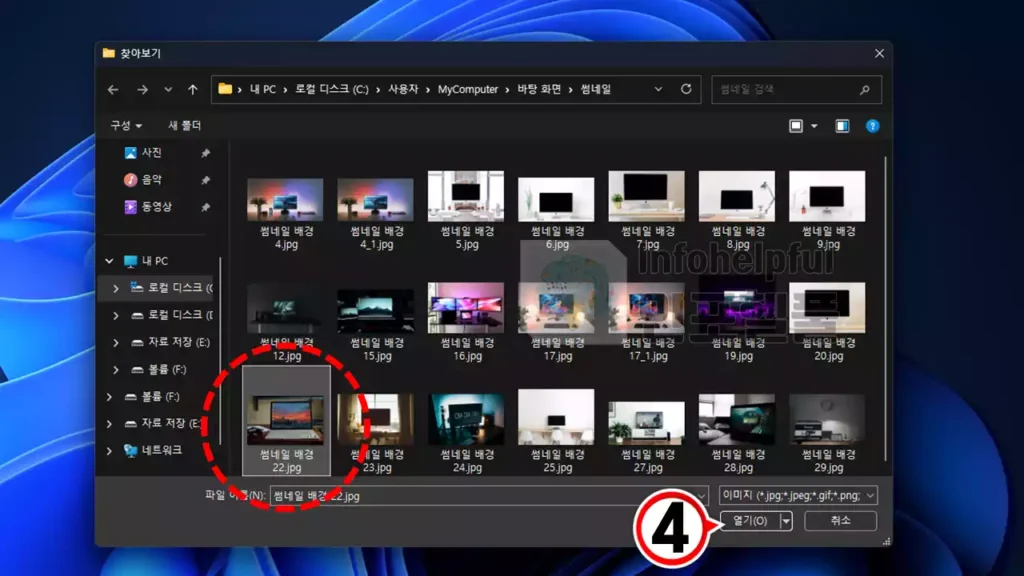
Task: Jump to 바탕 화면 in the address breadcrumb
Action: click(x=539, y=89)
